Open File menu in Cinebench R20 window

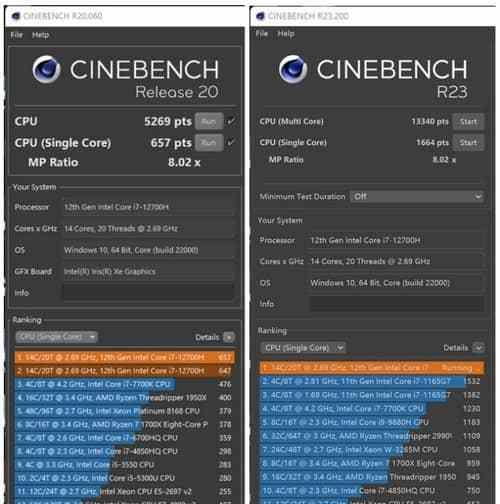(x=16, y=35)
